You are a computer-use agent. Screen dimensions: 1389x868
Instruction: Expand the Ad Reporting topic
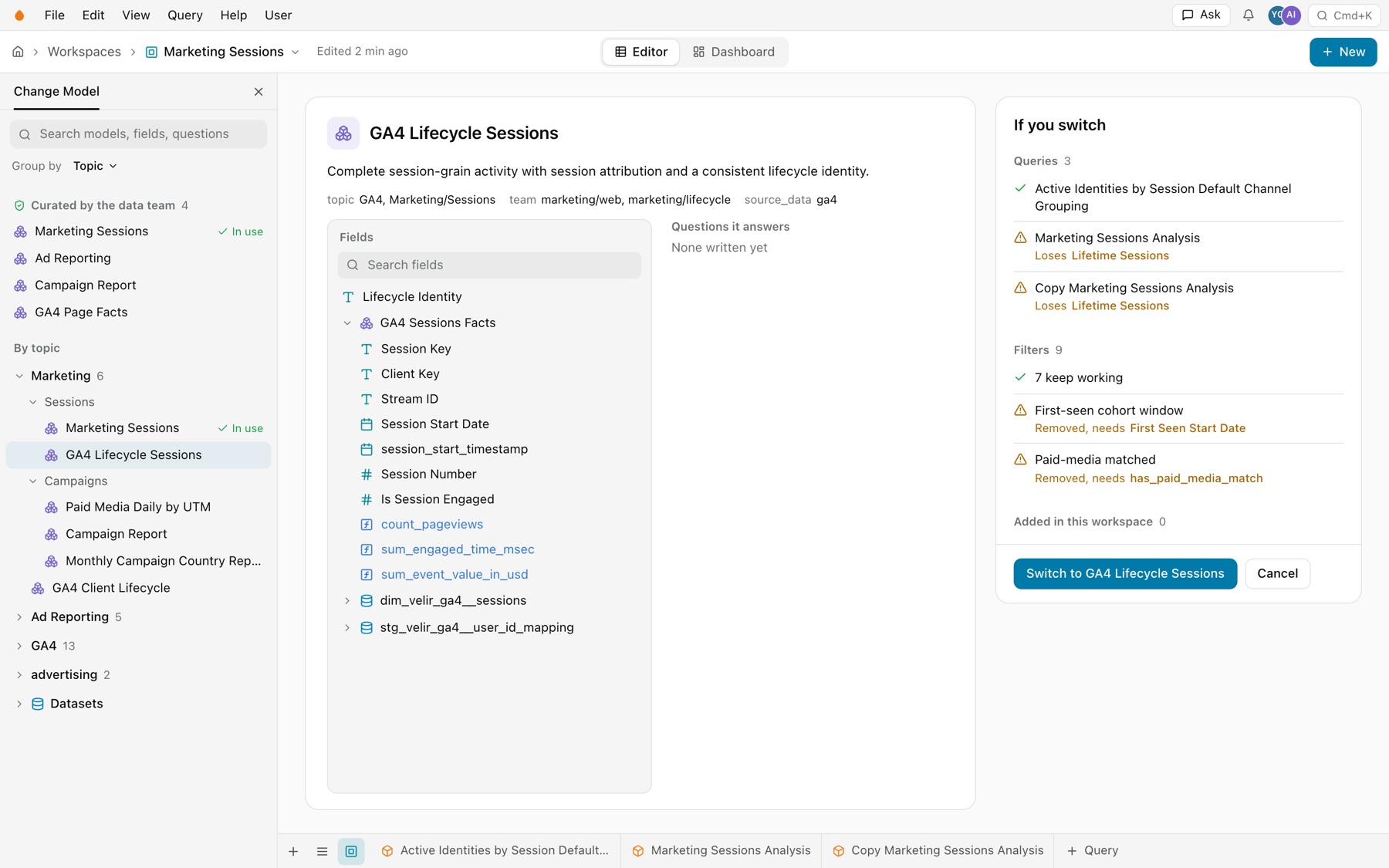(x=19, y=617)
